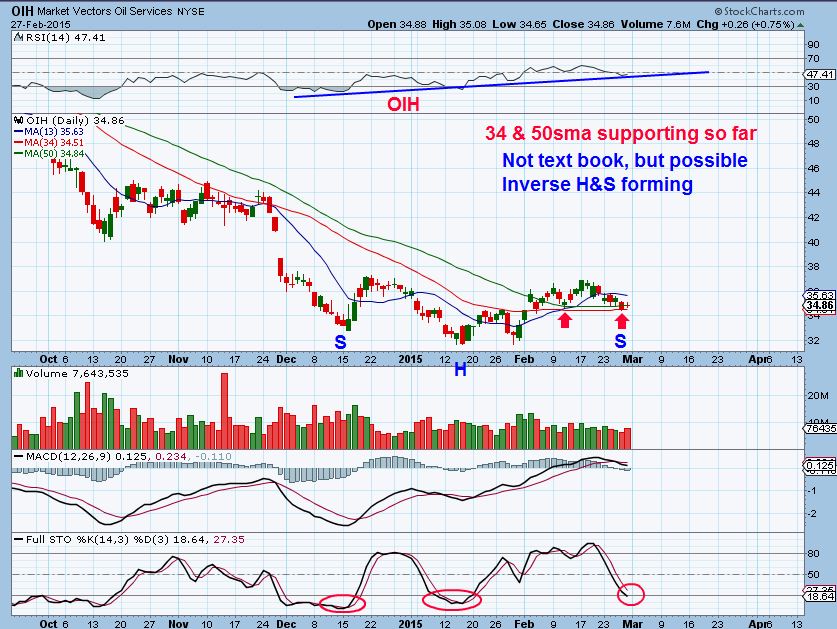Click the 27.35 stochastic %D value
837x629 pixels.
click(229, 539)
